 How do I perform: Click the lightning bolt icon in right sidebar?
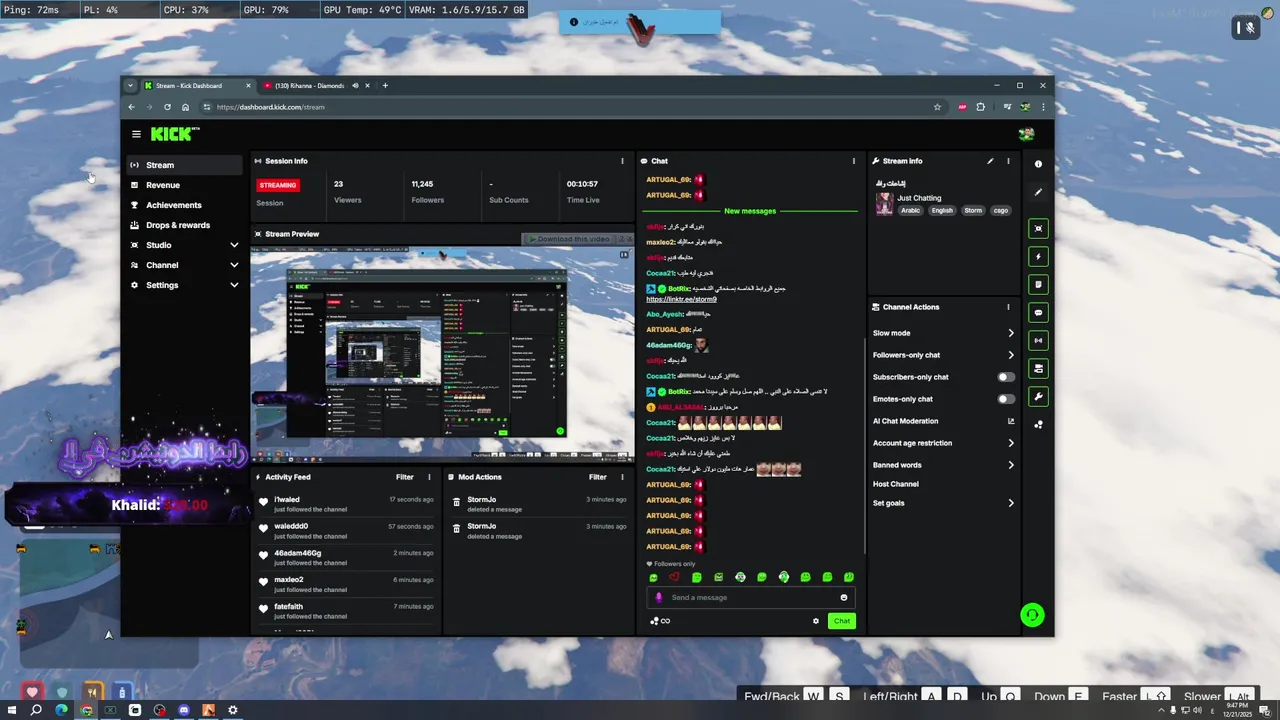point(1038,257)
